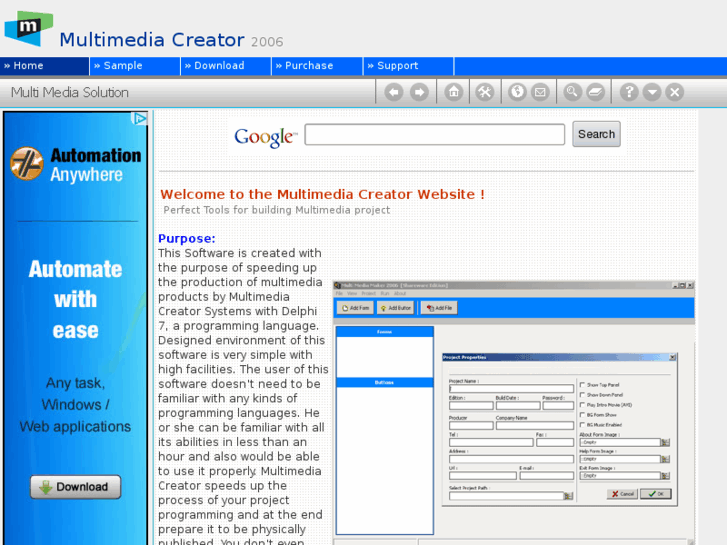Click the Automate with ease ad text
Image resolution: width=727 pixels, height=545 pixels.
76,300
